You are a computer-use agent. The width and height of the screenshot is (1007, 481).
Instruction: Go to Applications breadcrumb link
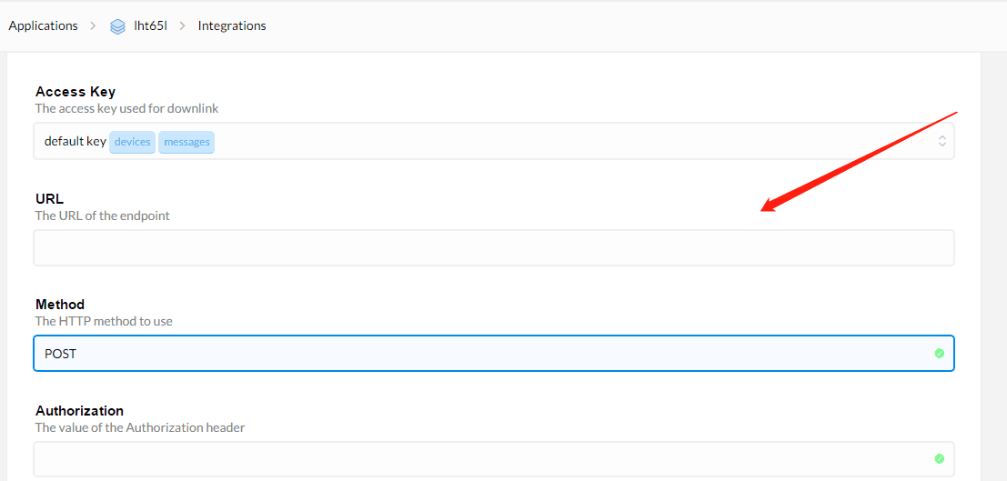(x=43, y=26)
